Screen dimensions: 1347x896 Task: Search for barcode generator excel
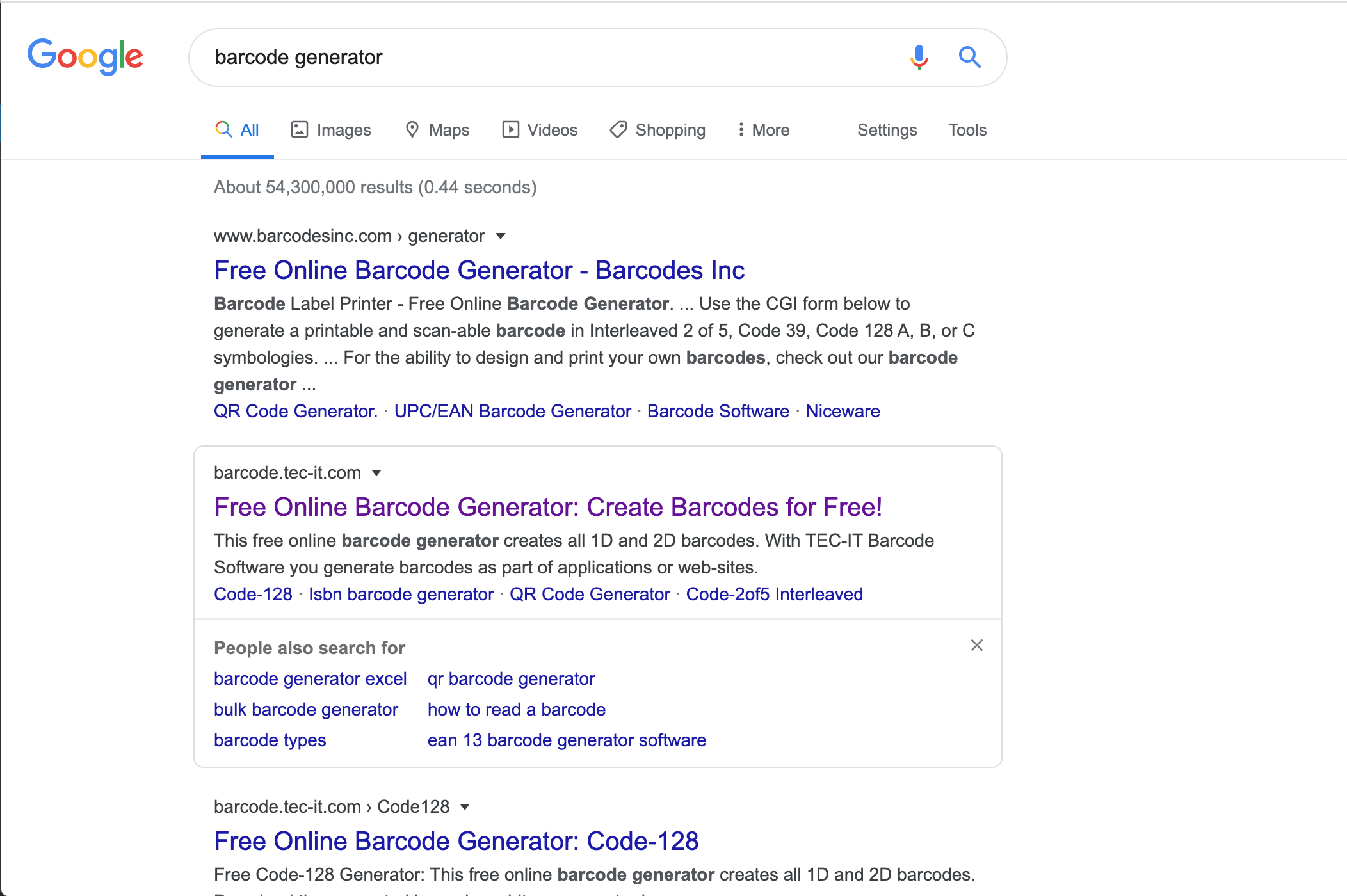[x=310, y=678]
